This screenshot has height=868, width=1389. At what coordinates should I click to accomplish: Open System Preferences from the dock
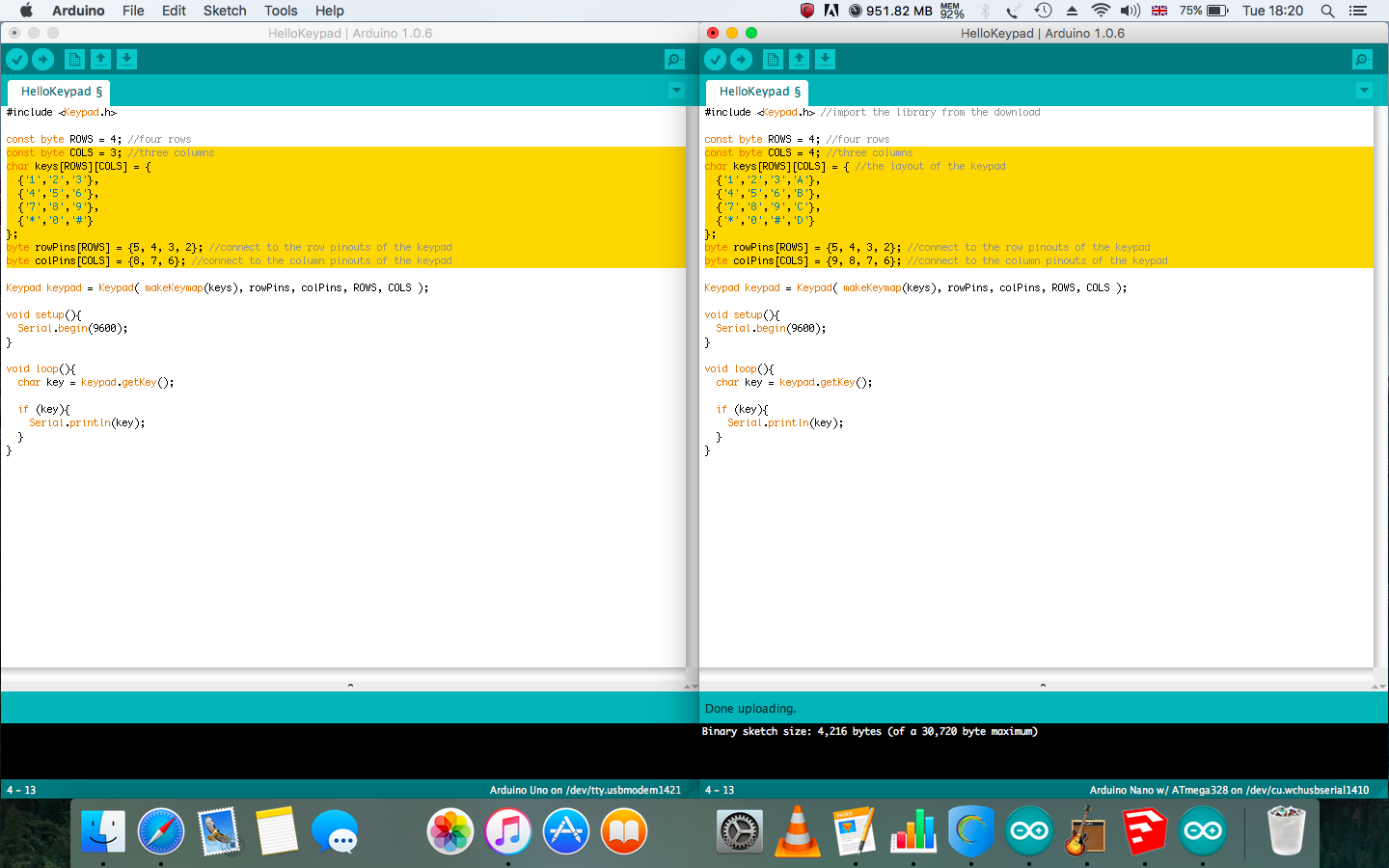(x=740, y=831)
